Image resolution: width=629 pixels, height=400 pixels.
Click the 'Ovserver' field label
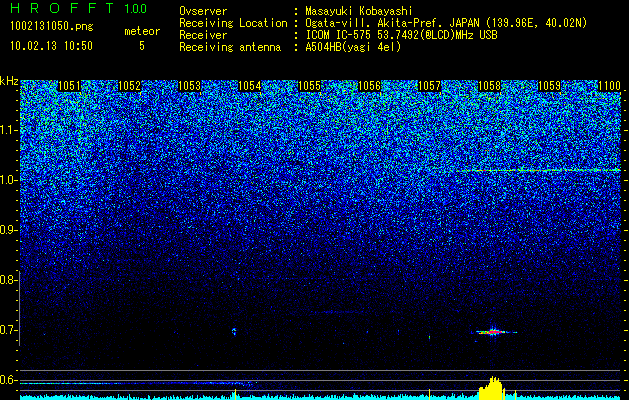tap(203, 11)
